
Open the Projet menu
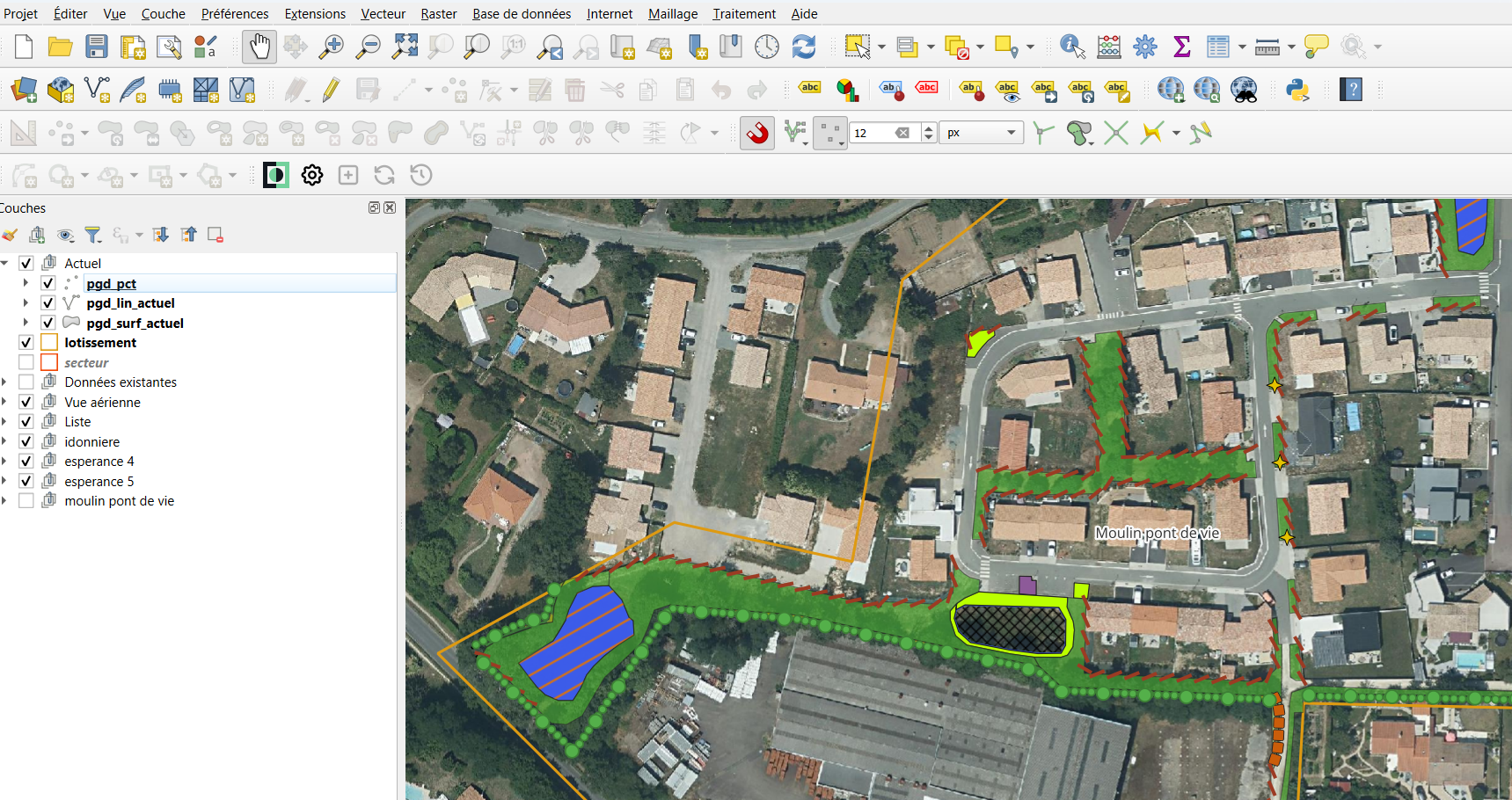click(21, 13)
